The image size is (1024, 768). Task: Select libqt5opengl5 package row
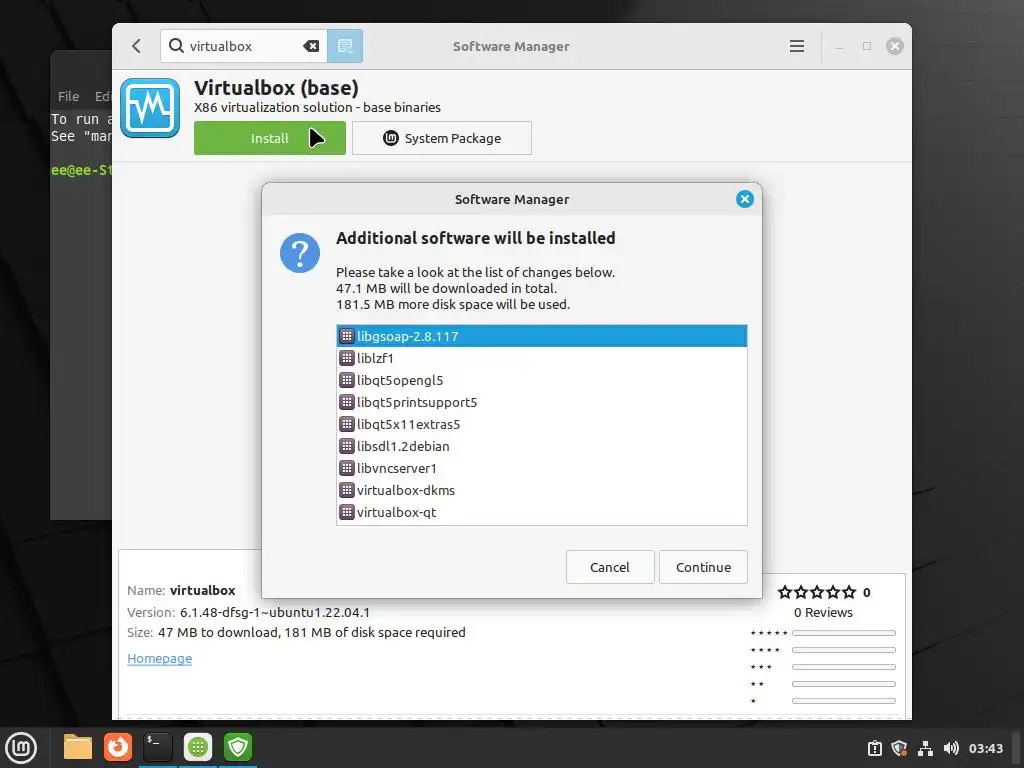coord(541,380)
